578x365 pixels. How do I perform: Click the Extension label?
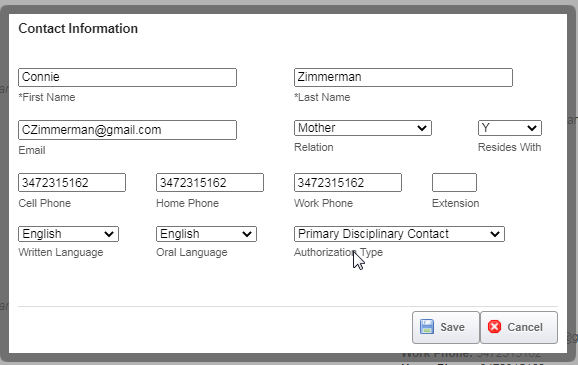click(456, 203)
